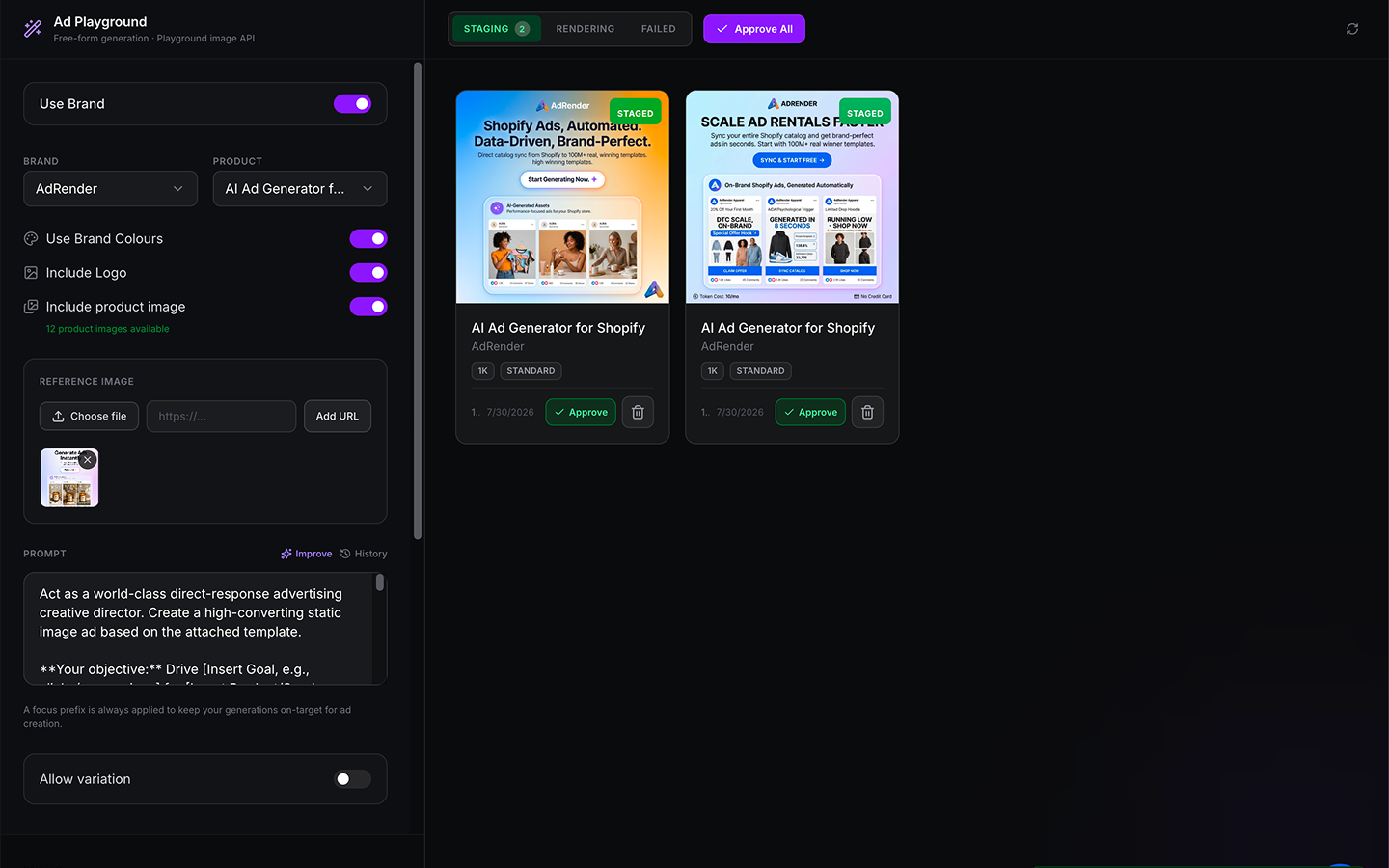Click the Staging tab count badge
Image resolution: width=1389 pixels, height=868 pixels.
point(522,29)
